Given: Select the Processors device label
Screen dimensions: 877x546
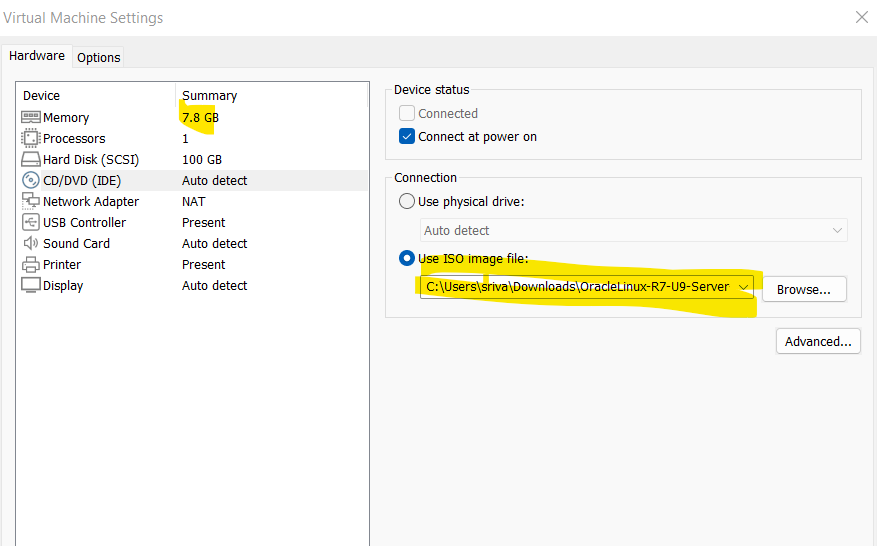Looking at the screenshot, I should 74,138.
